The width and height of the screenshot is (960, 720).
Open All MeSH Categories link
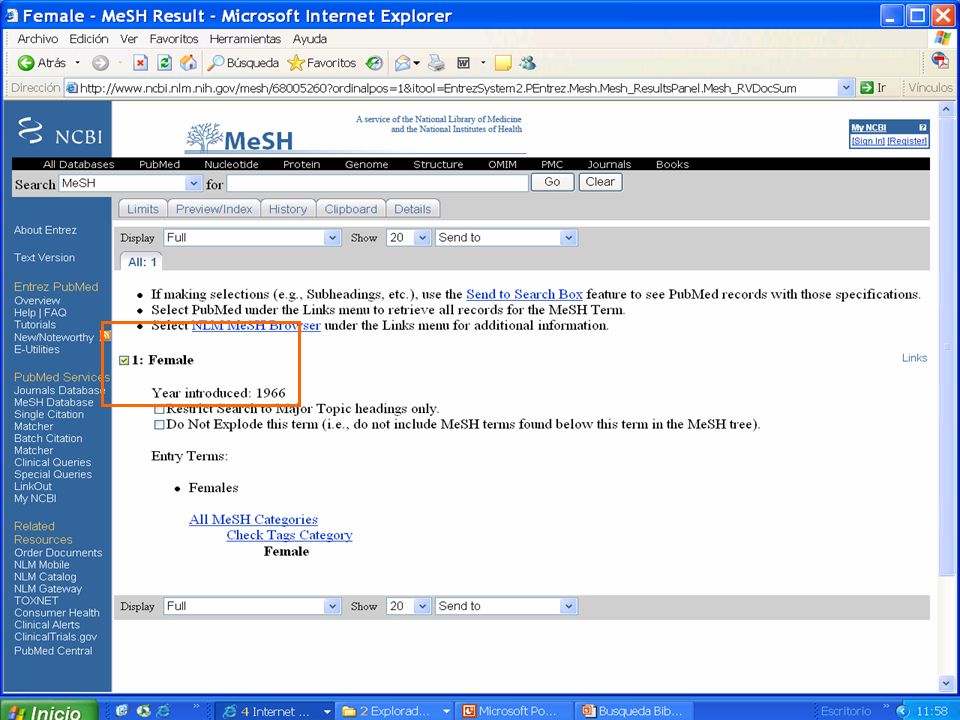click(253, 519)
